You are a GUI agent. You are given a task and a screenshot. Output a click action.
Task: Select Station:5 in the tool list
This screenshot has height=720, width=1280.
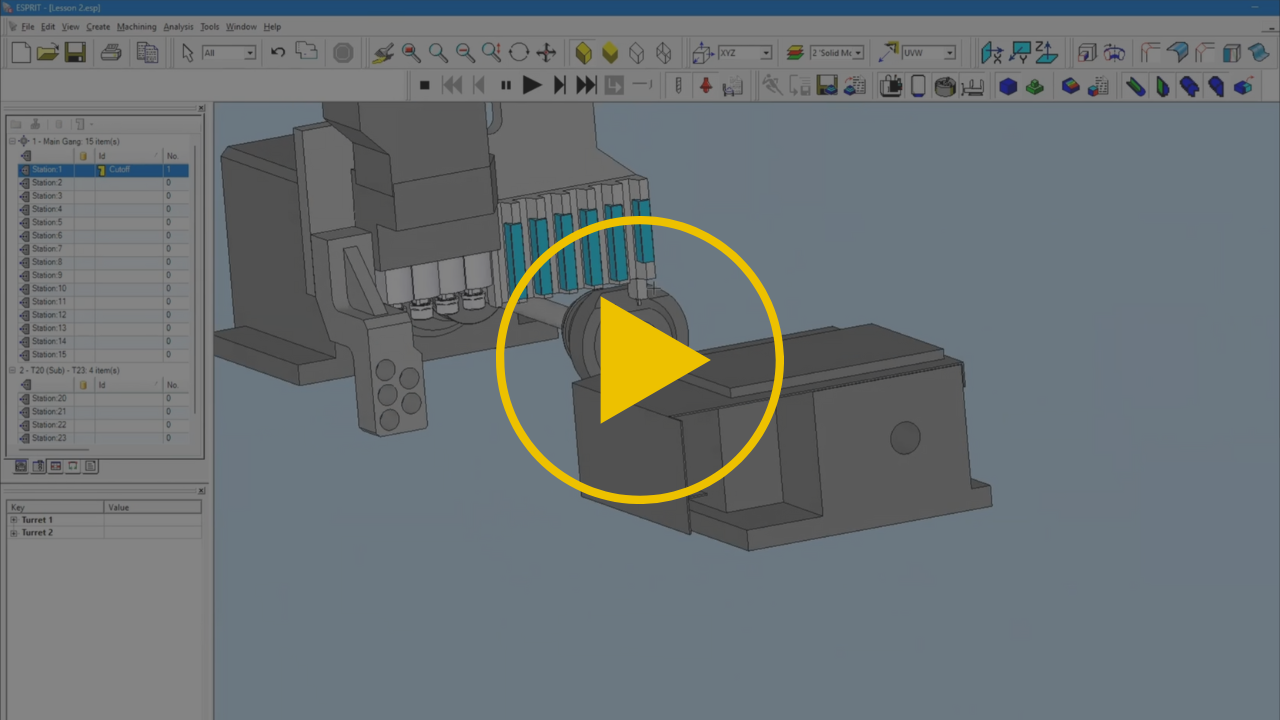pos(103,222)
